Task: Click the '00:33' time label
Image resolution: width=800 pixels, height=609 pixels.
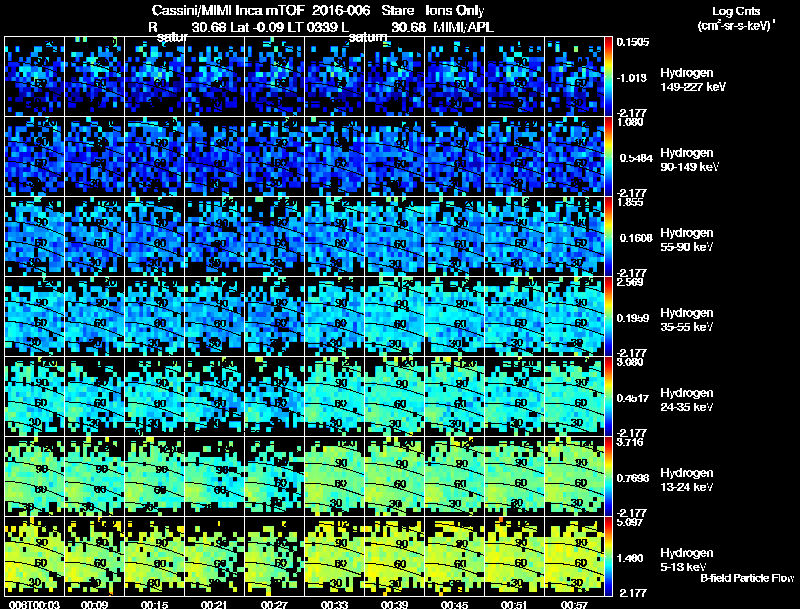Action: click(335, 604)
